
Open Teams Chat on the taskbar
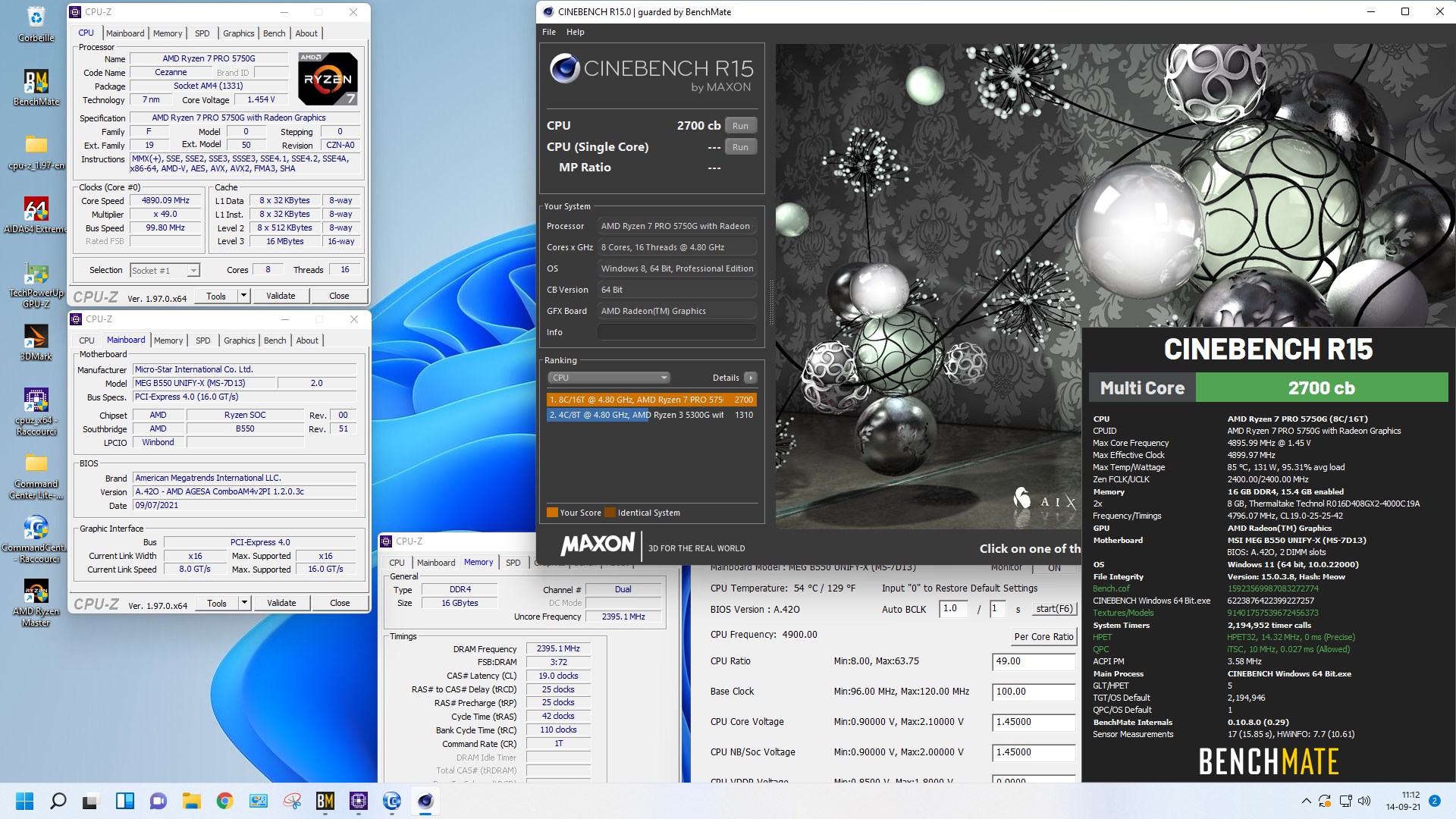coord(158,801)
